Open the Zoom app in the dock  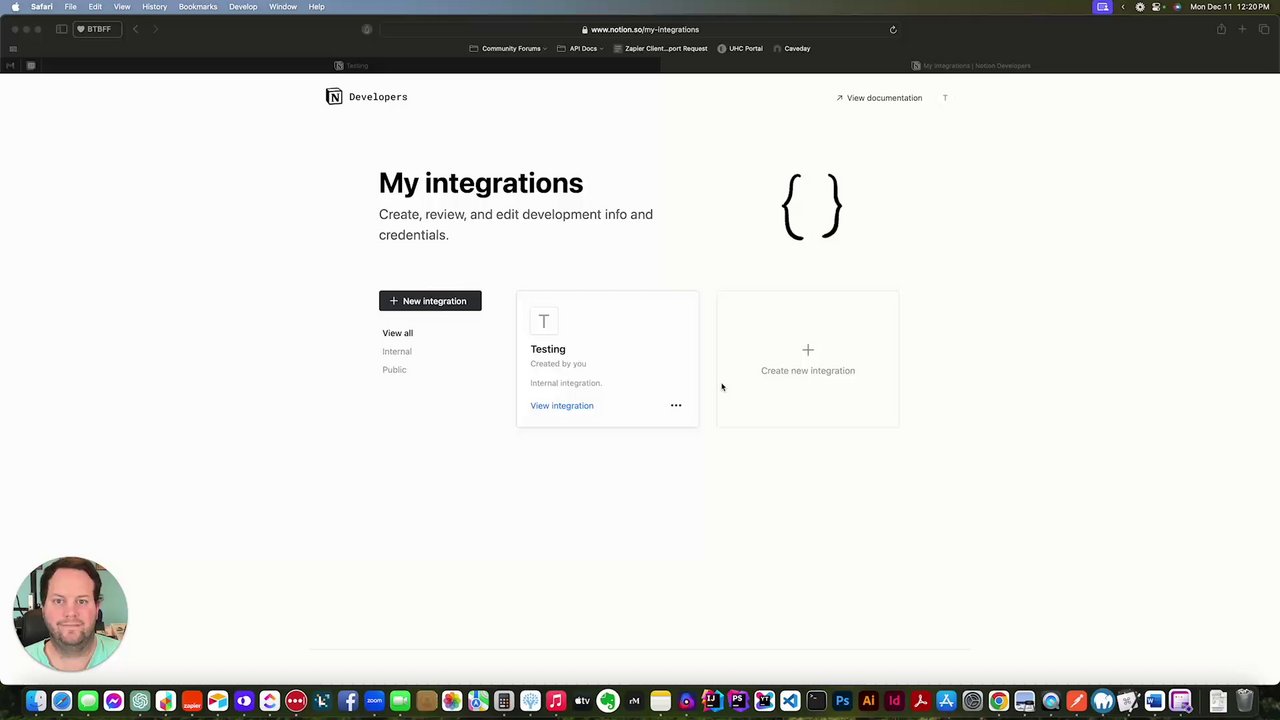pos(374,701)
